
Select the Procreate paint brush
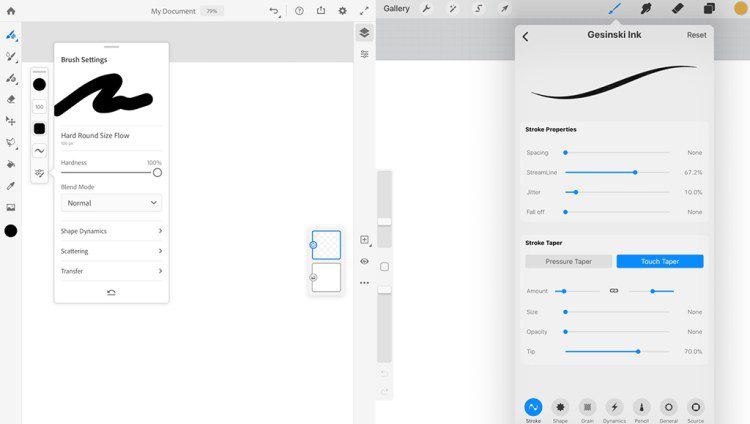[x=615, y=8]
